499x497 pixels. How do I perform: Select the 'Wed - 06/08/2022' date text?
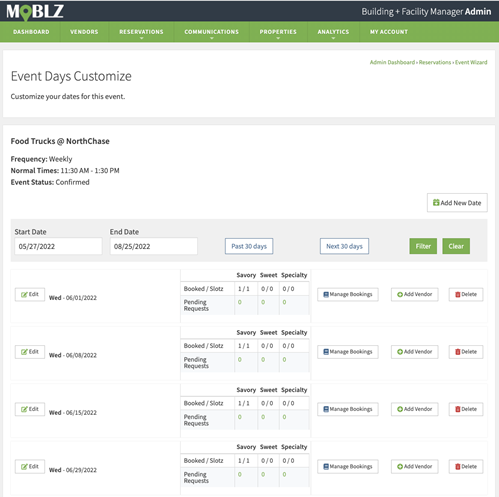point(73,355)
